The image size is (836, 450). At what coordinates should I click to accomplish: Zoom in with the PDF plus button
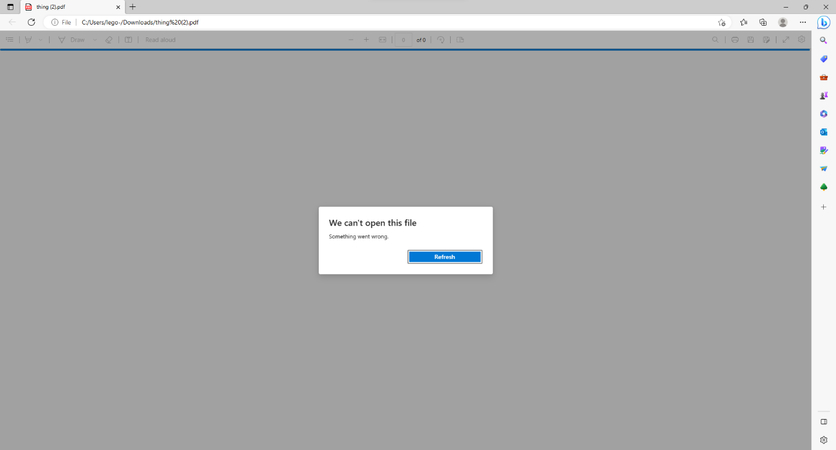click(366, 39)
